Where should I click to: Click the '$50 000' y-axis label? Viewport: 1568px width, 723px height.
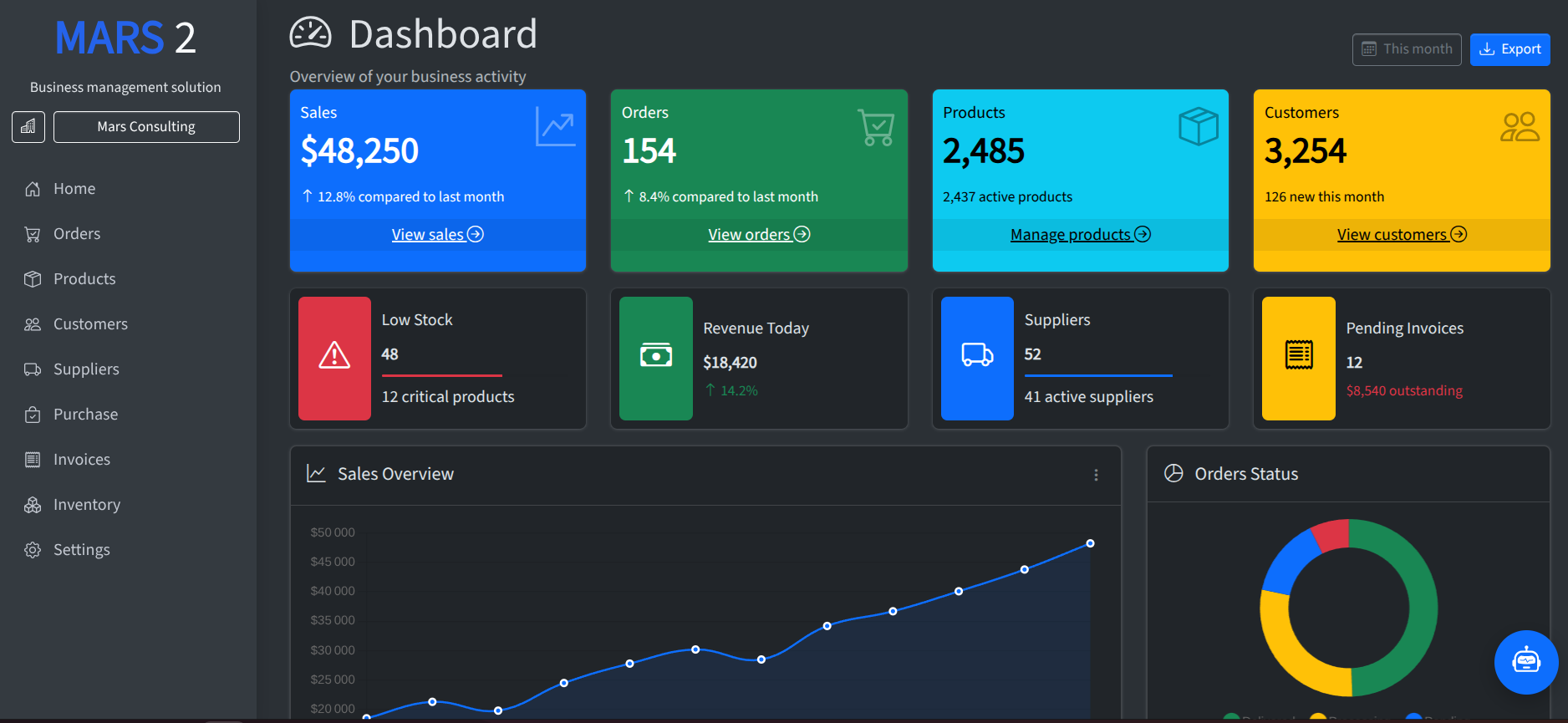333,532
